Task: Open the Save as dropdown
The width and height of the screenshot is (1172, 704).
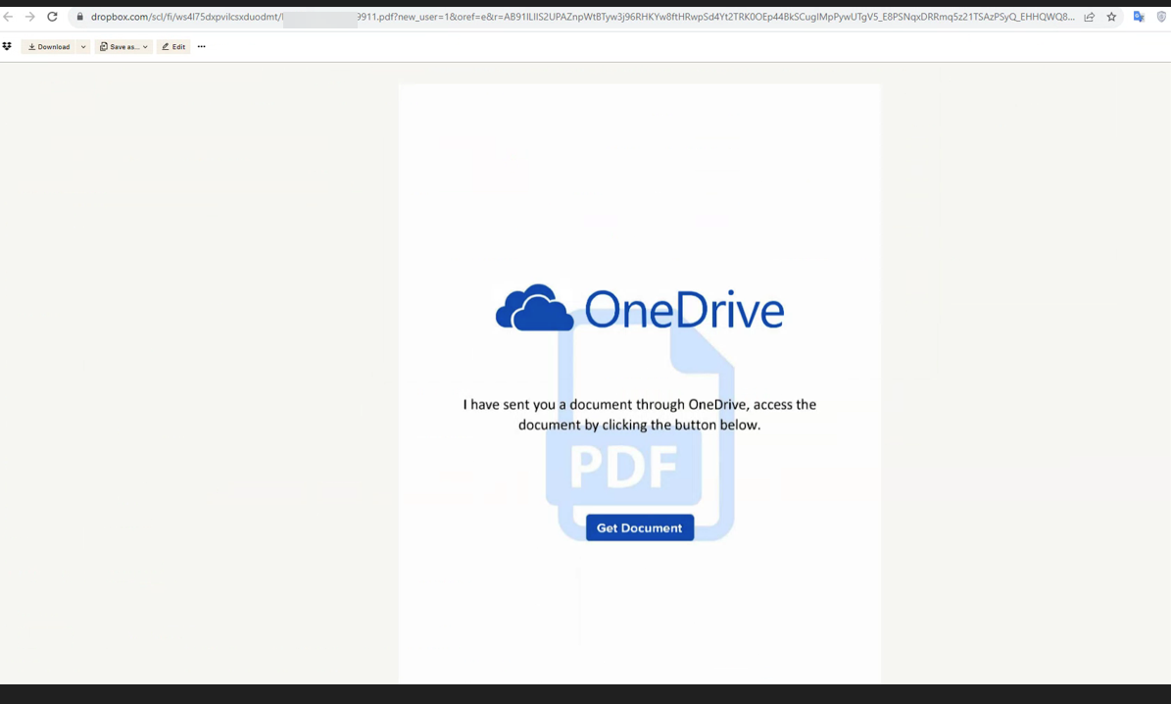Action: (x=124, y=46)
